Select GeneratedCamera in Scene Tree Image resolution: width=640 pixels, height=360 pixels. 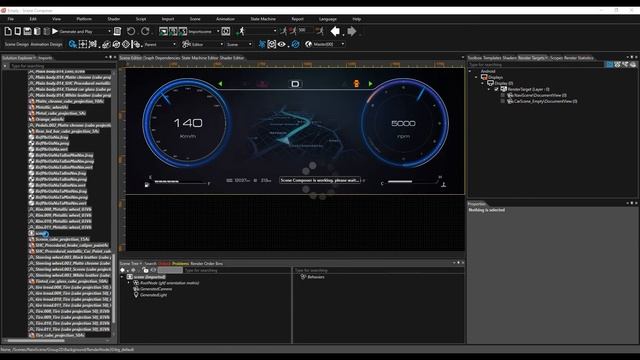point(156,289)
